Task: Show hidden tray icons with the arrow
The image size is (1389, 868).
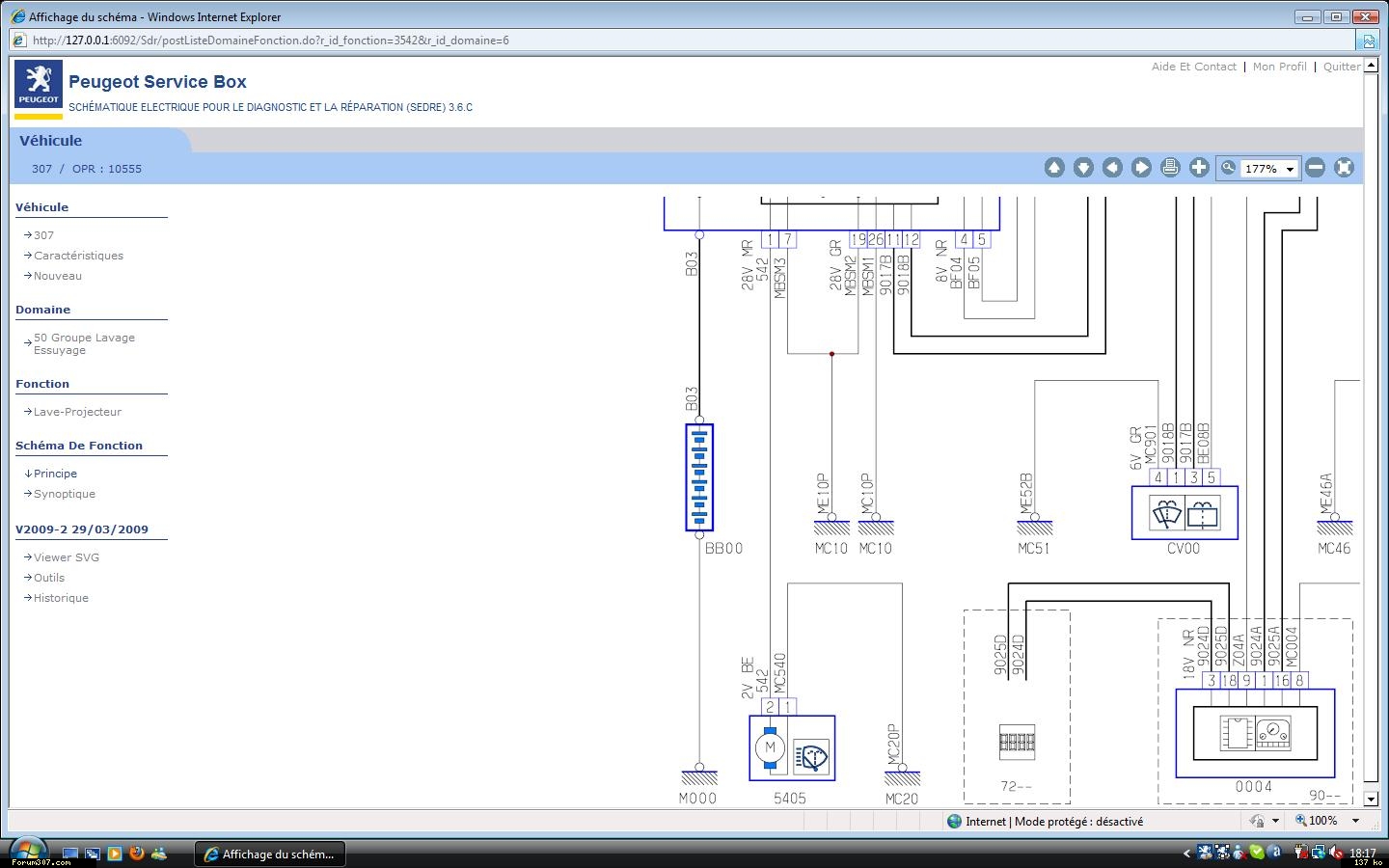Action: click(1186, 854)
